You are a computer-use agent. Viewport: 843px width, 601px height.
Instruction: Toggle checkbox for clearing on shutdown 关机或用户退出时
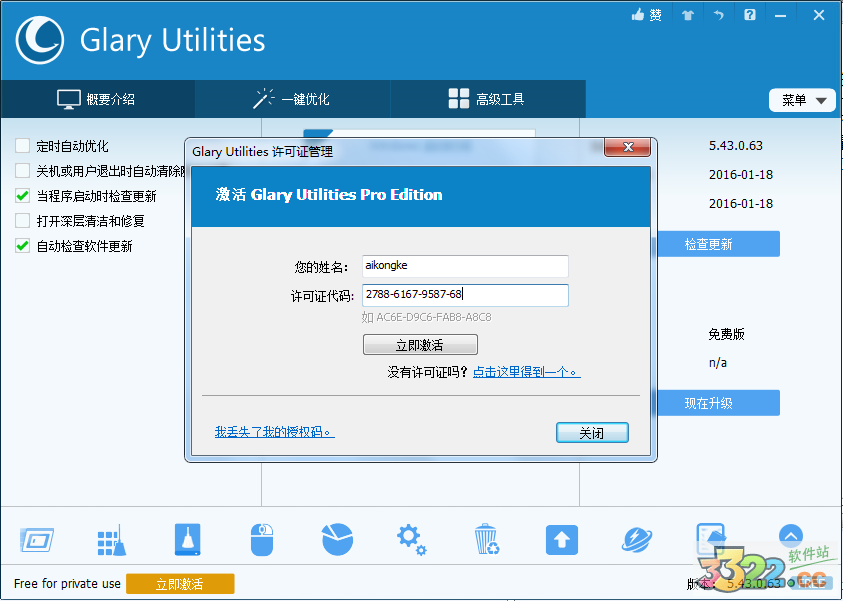(x=23, y=171)
